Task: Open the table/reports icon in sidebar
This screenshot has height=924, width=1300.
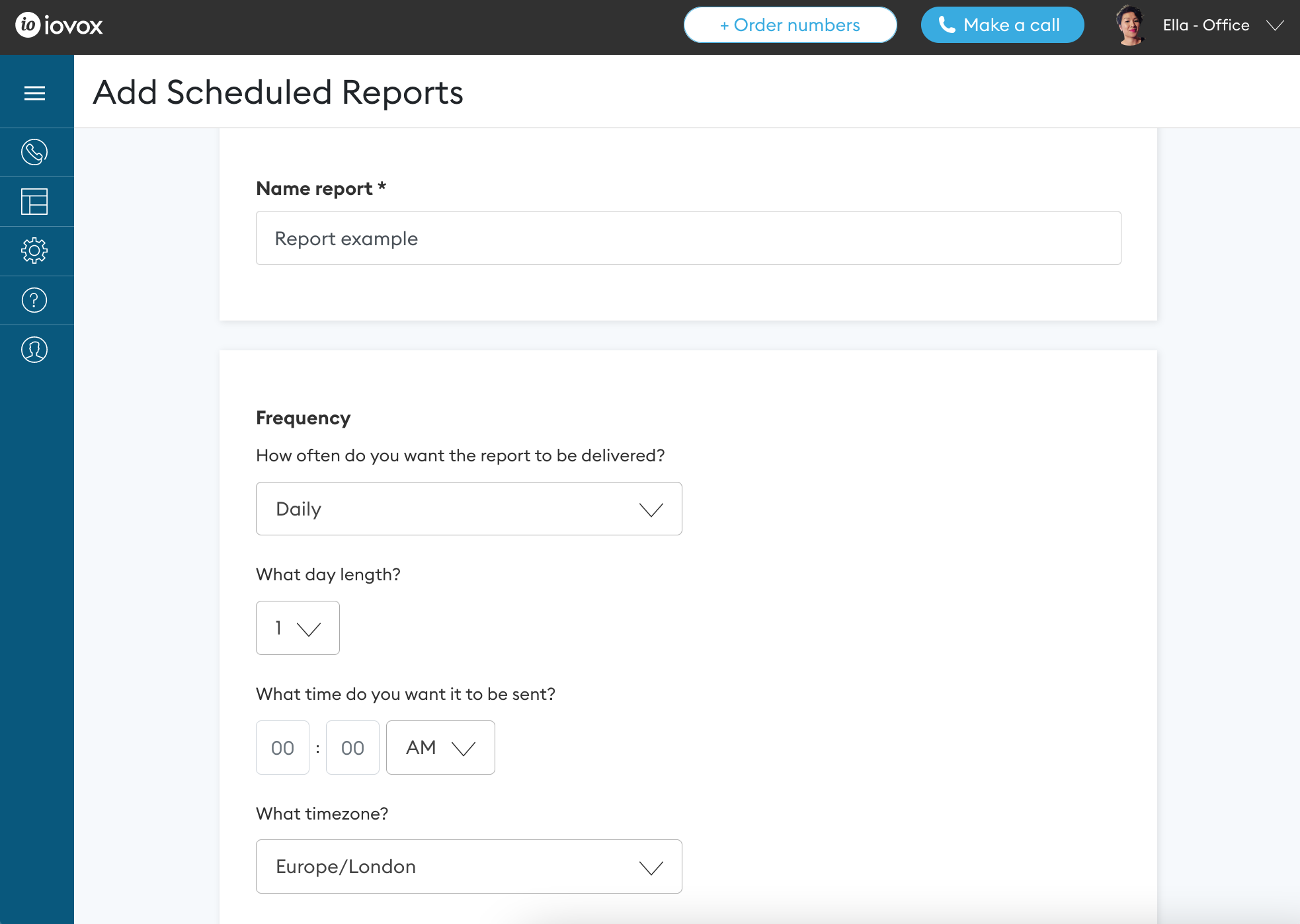Action: [34, 201]
